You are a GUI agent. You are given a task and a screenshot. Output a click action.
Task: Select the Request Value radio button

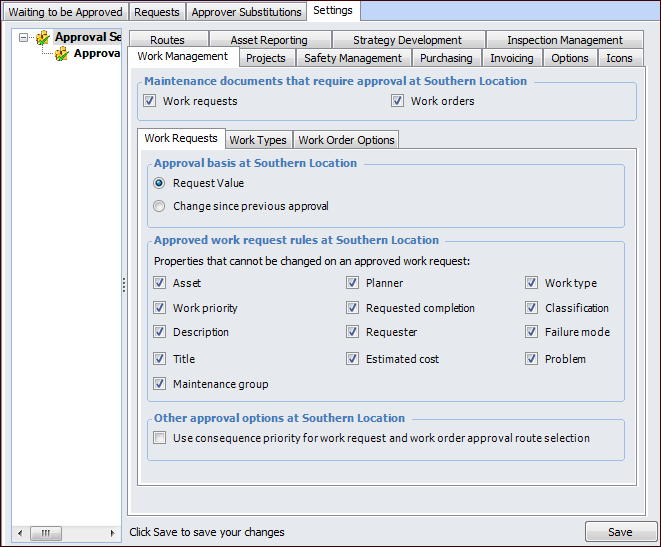click(x=159, y=184)
